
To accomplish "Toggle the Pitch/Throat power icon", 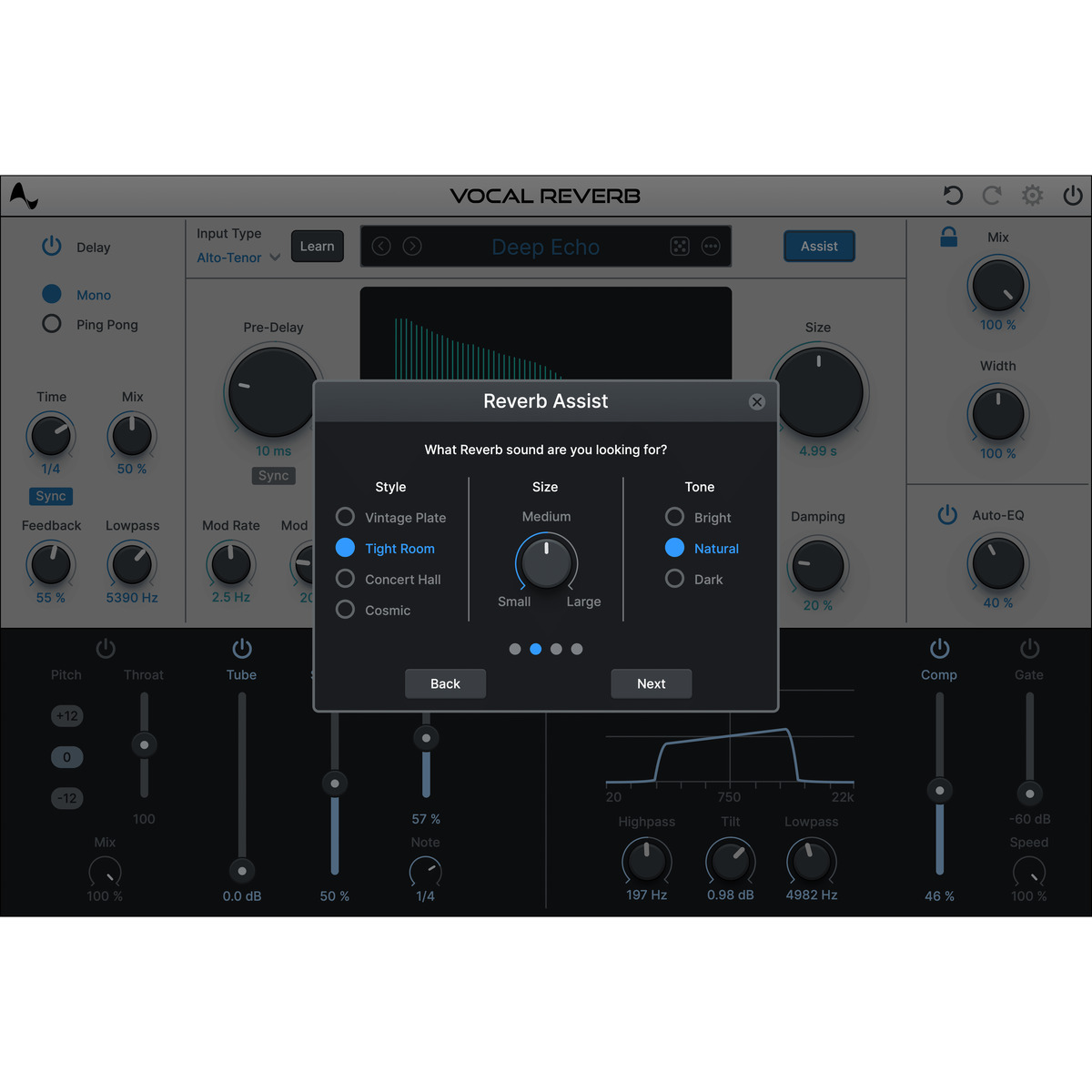I will pos(106,648).
